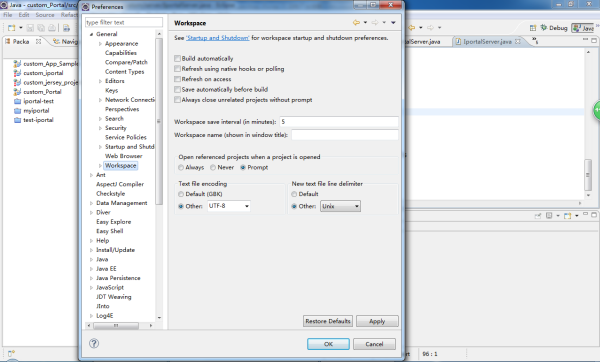Click the Restore Defaults button
This screenshot has width=600, height=362.
328,321
